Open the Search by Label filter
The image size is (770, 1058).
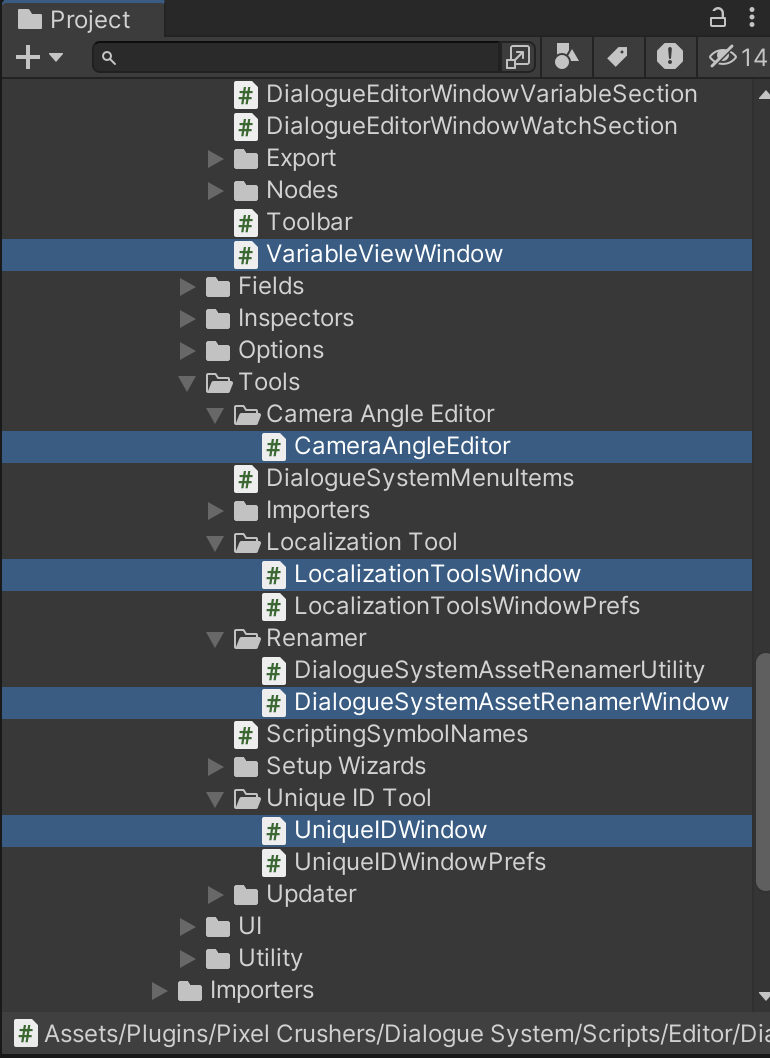pos(617,57)
